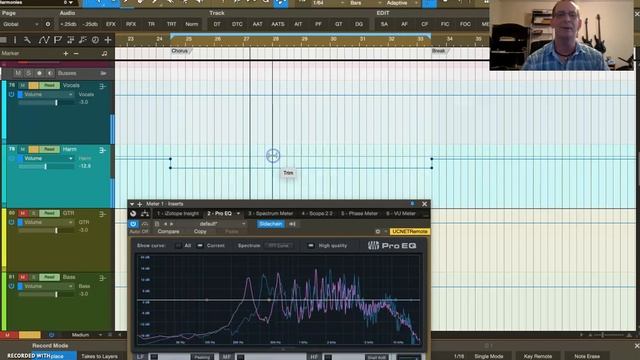The image size is (640, 360).
Task: Click the Copy button in Pro EQ
Action: pyautogui.click(x=200, y=232)
